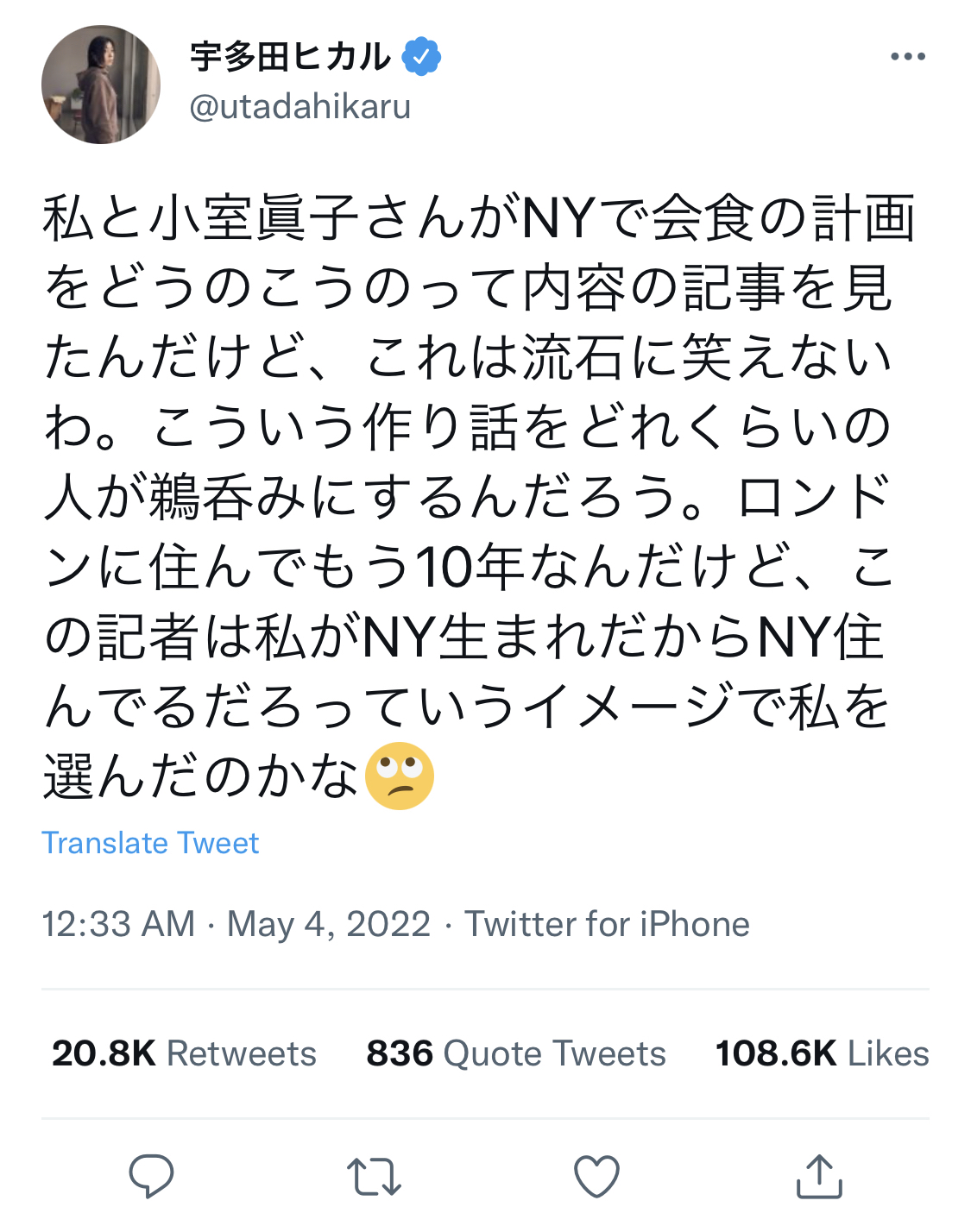
Task: Click the blue verified badge
Action: 421,57
